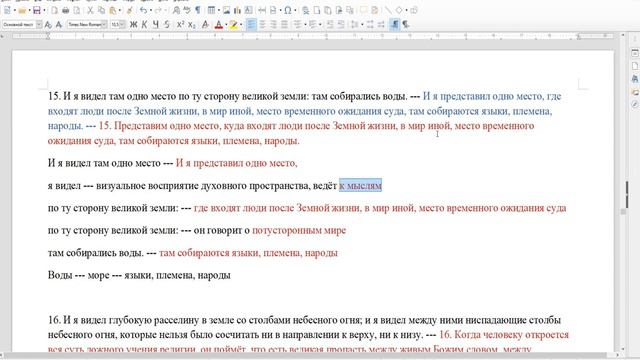Image resolution: width=640 pixels, height=360 pixels.
Task: Align paragraph left
Action: pos(251,24)
